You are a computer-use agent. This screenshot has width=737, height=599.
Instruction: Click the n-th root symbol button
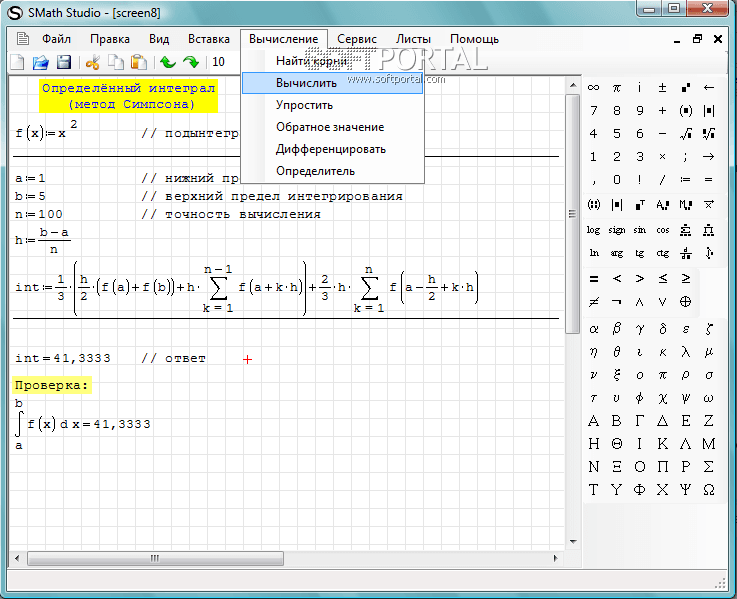[709, 134]
